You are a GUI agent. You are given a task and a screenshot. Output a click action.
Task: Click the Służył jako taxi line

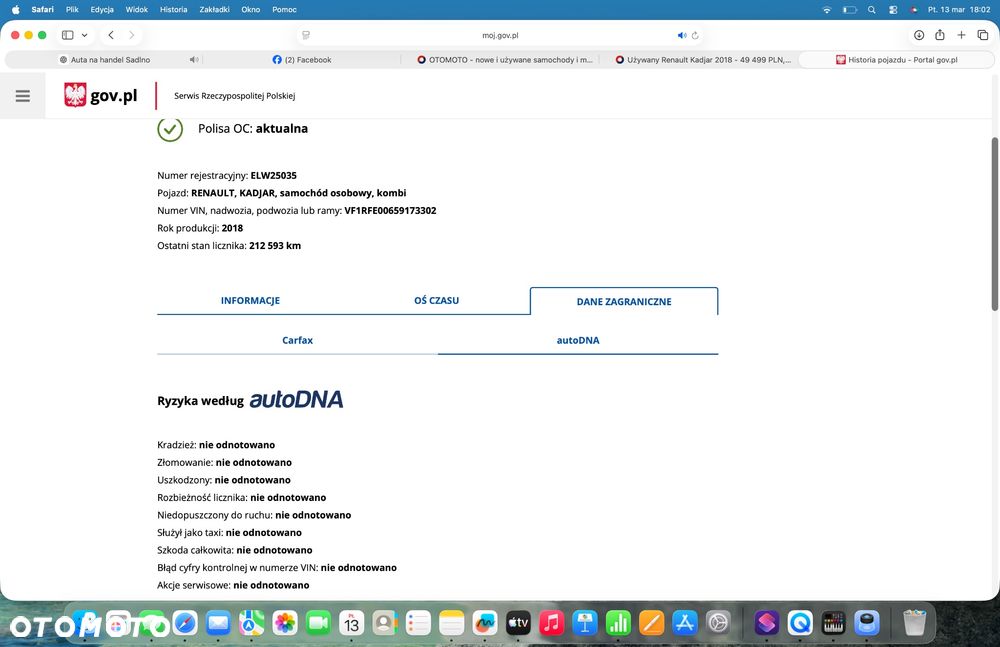230,532
